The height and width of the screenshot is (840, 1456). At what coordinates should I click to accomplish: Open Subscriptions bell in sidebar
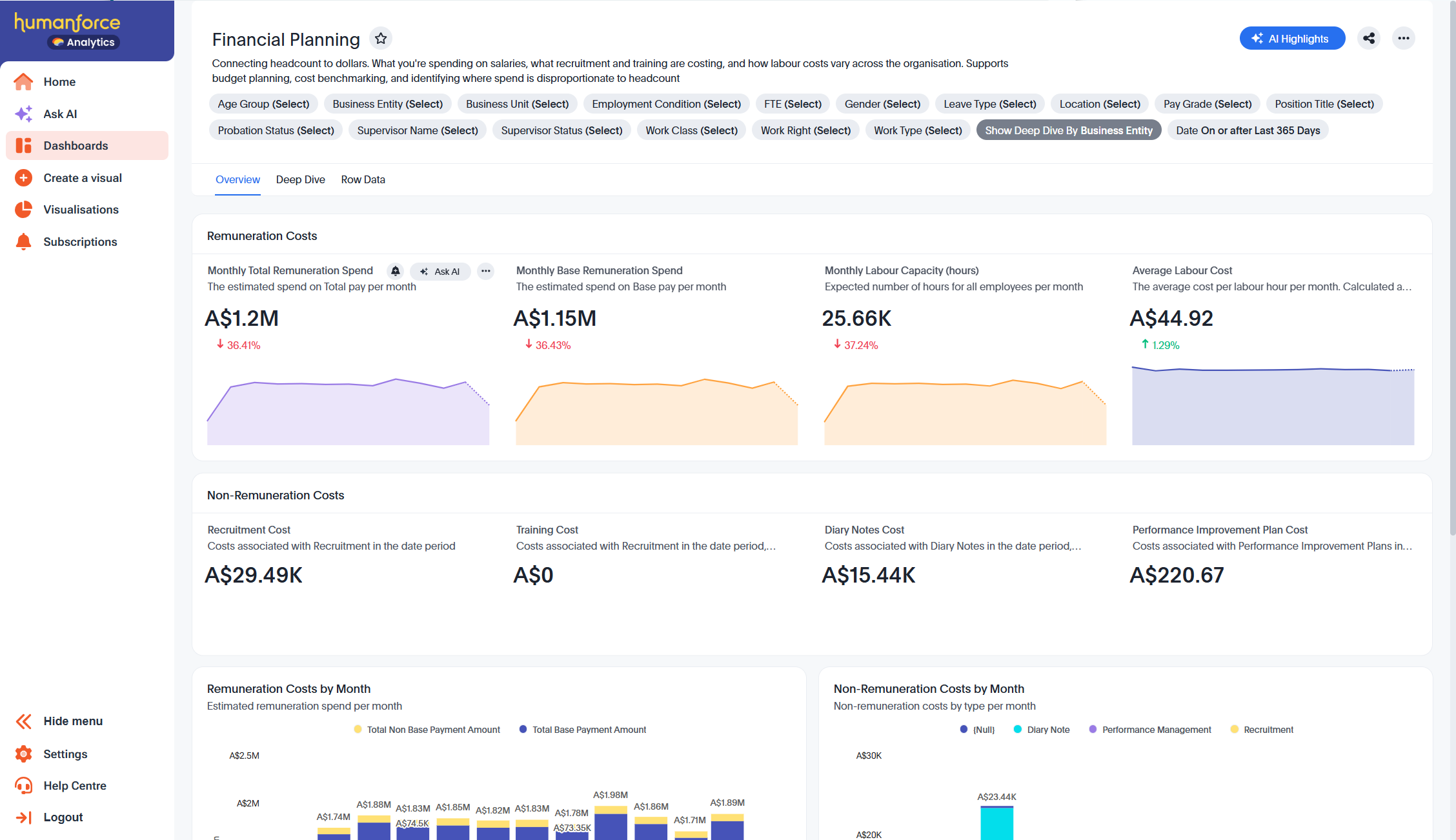click(24, 242)
